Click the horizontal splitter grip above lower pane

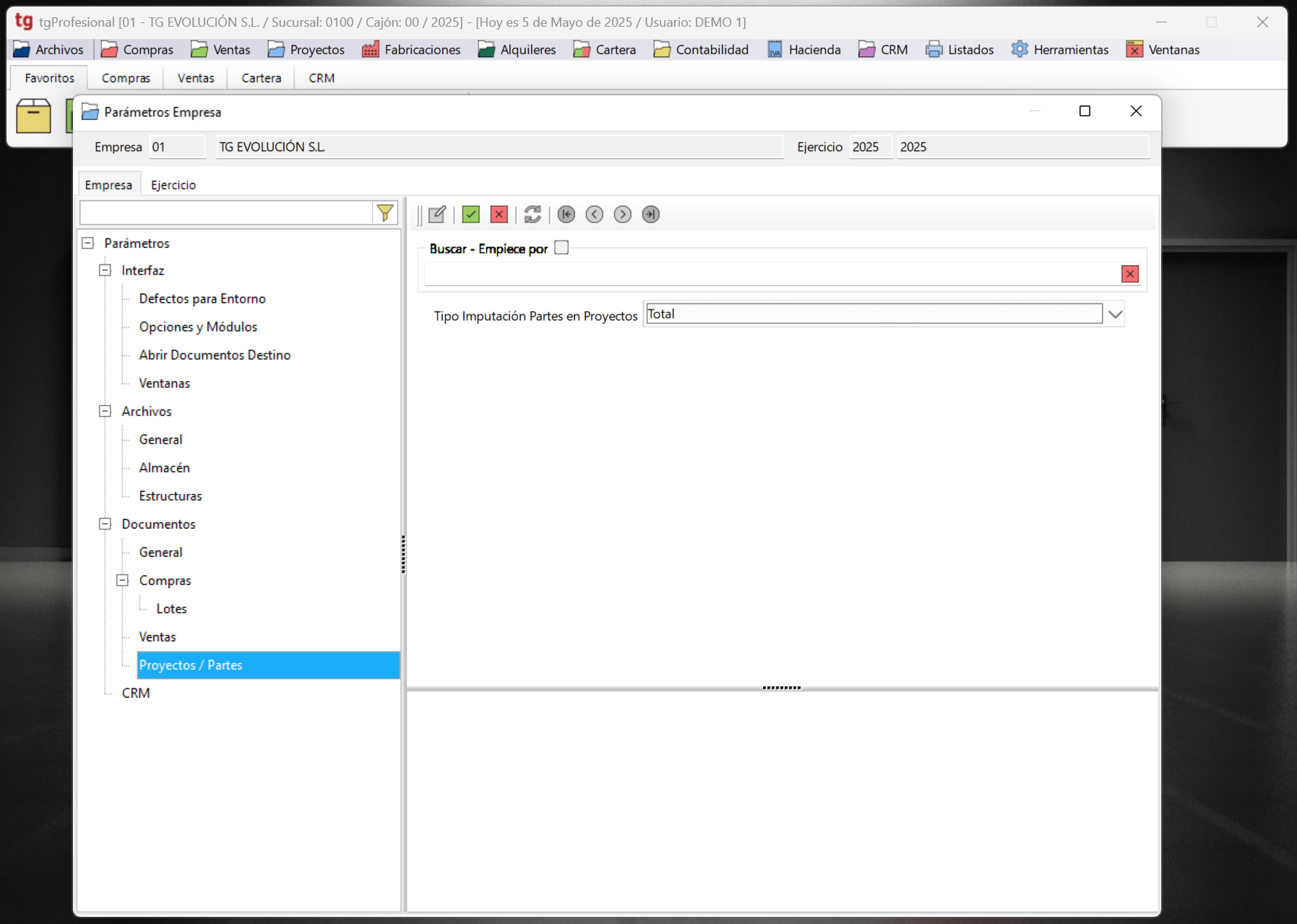point(782,688)
